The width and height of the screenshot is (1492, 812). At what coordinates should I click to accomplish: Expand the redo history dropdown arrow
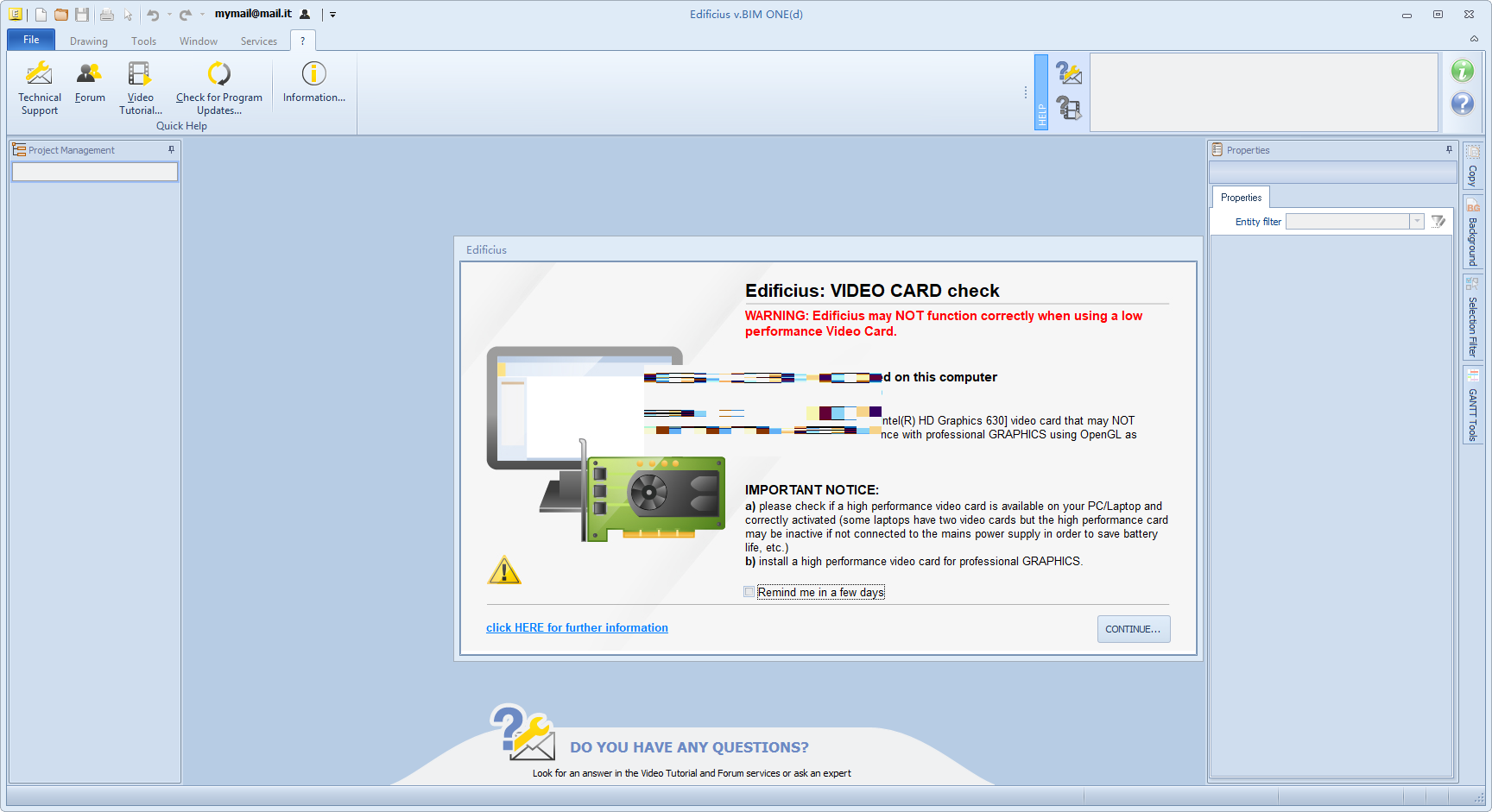(202, 14)
